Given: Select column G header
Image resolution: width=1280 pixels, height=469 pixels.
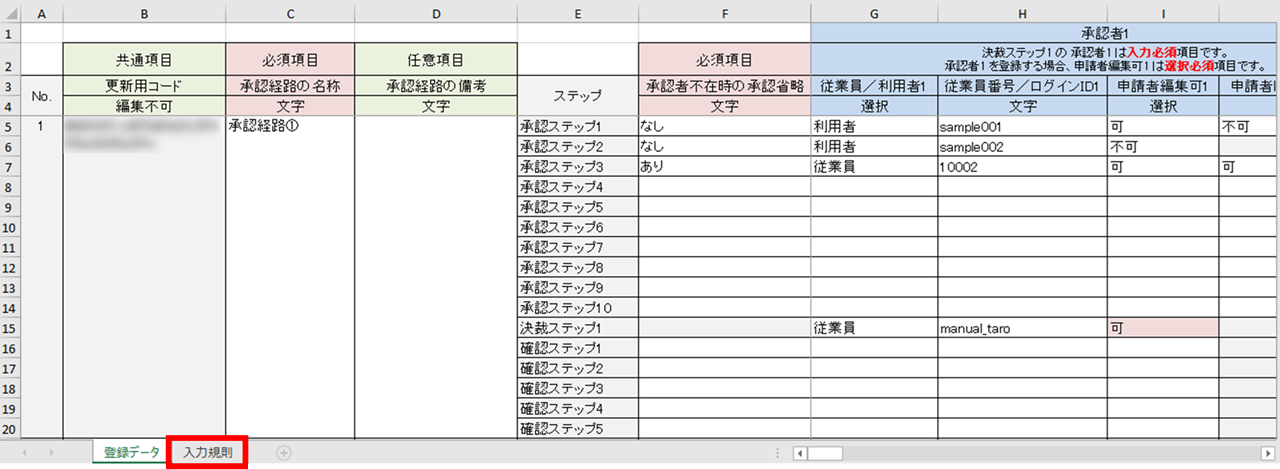Looking at the screenshot, I should click(x=875, y=13).
